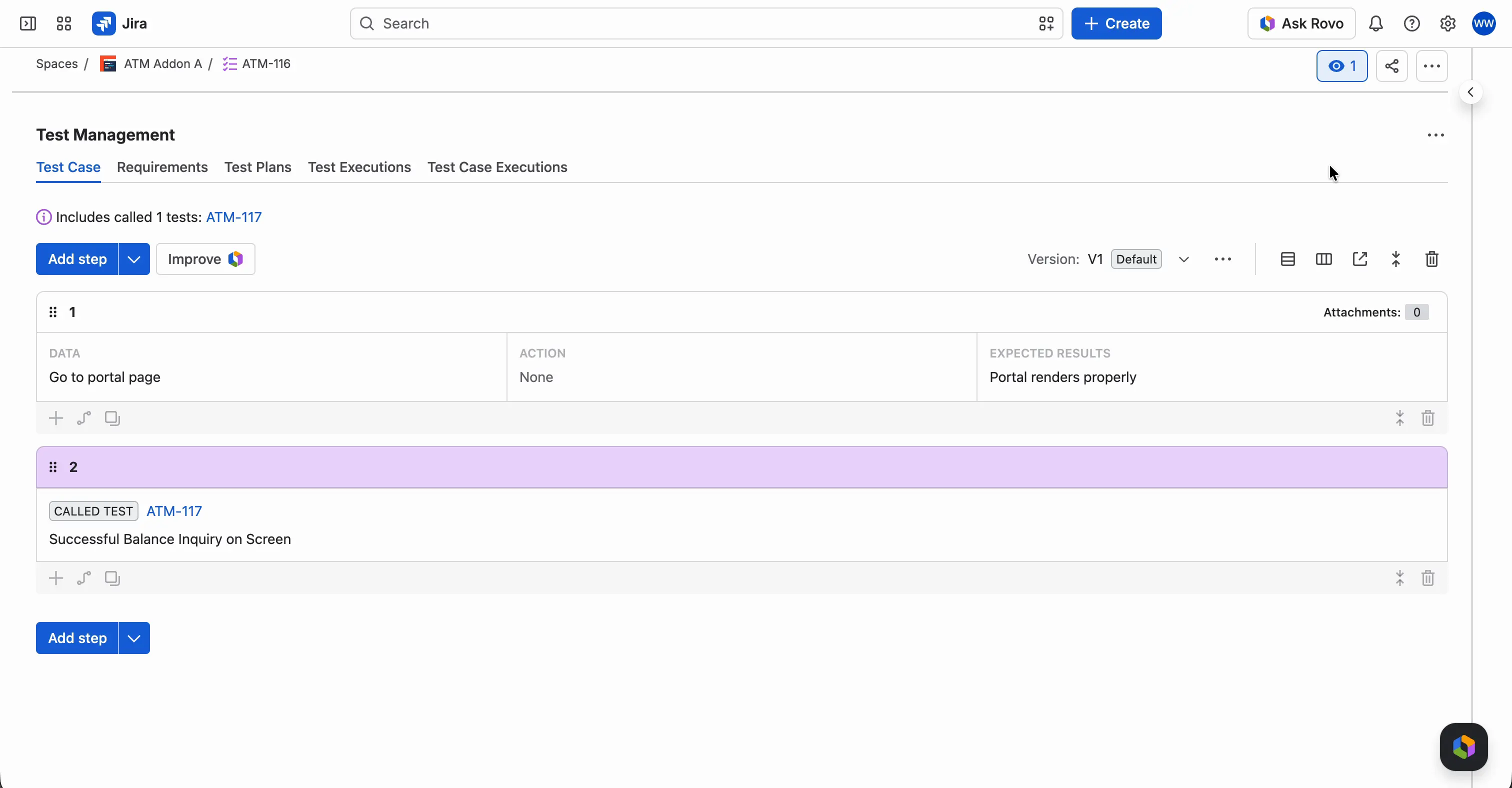
Task: Toggle the left sidebar panel icon
Action: pos(27,23)
